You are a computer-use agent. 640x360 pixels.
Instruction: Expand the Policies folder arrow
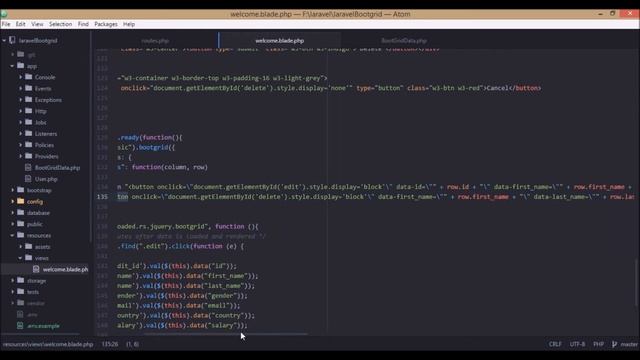pos(20,145)
